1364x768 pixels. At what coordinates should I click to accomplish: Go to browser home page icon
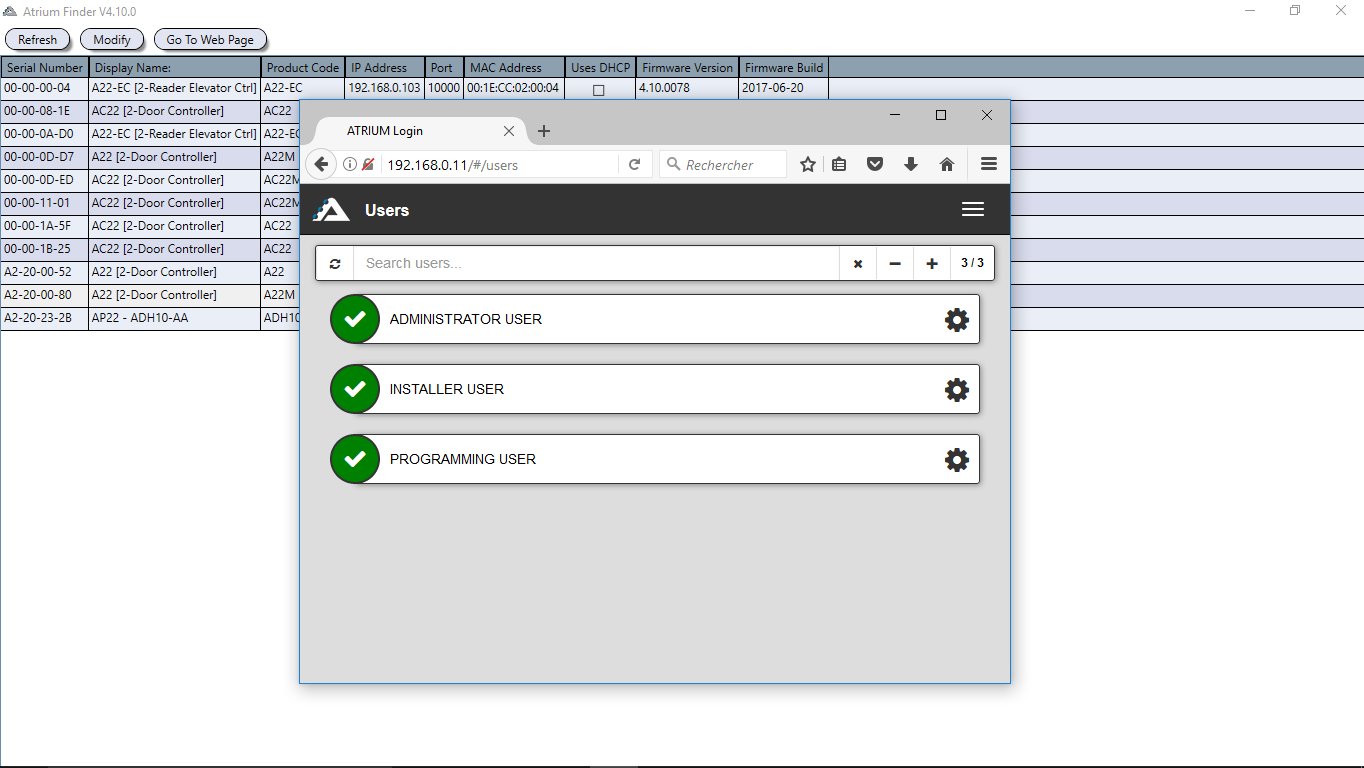pyautogui.click(x=947, y=165)
